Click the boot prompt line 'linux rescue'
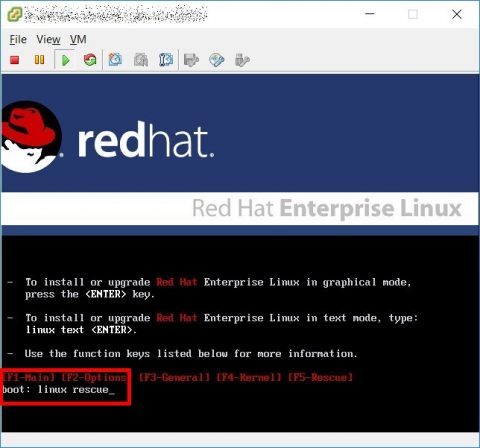Image resolution: width=480 pixels, height=448 pixels. pos(59,389)
